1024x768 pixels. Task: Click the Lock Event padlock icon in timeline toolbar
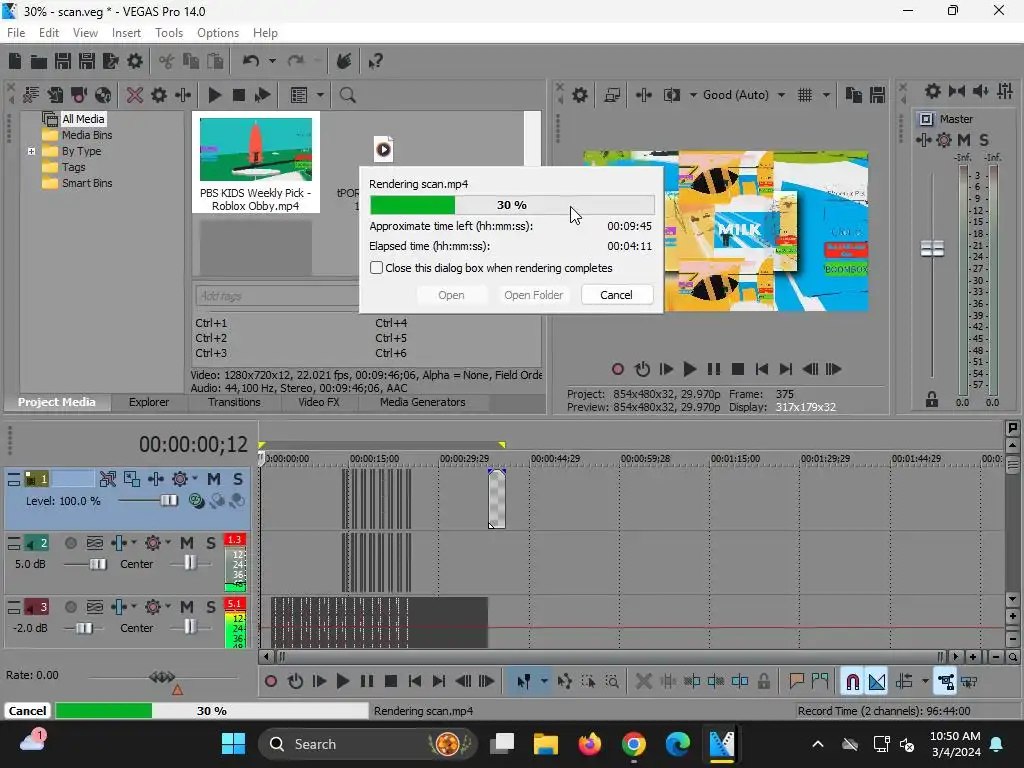pos(763,682)
